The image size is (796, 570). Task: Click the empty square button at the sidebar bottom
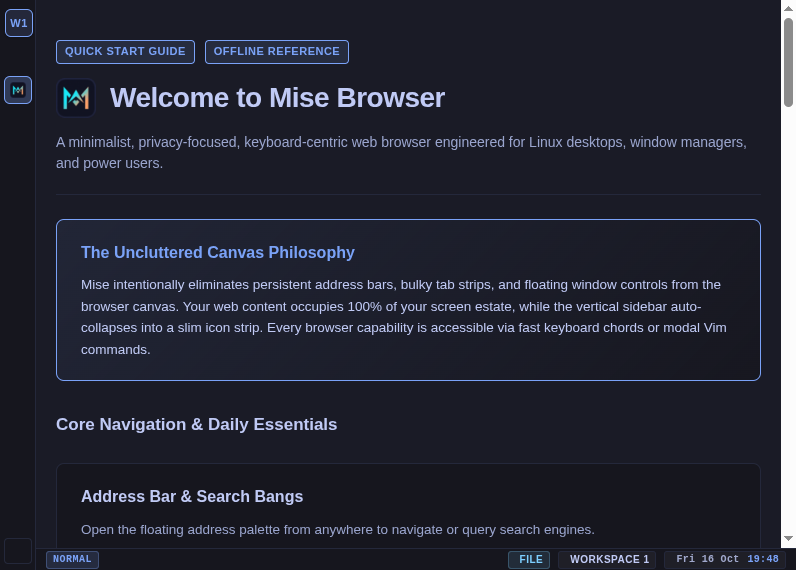tap(18, 551)
